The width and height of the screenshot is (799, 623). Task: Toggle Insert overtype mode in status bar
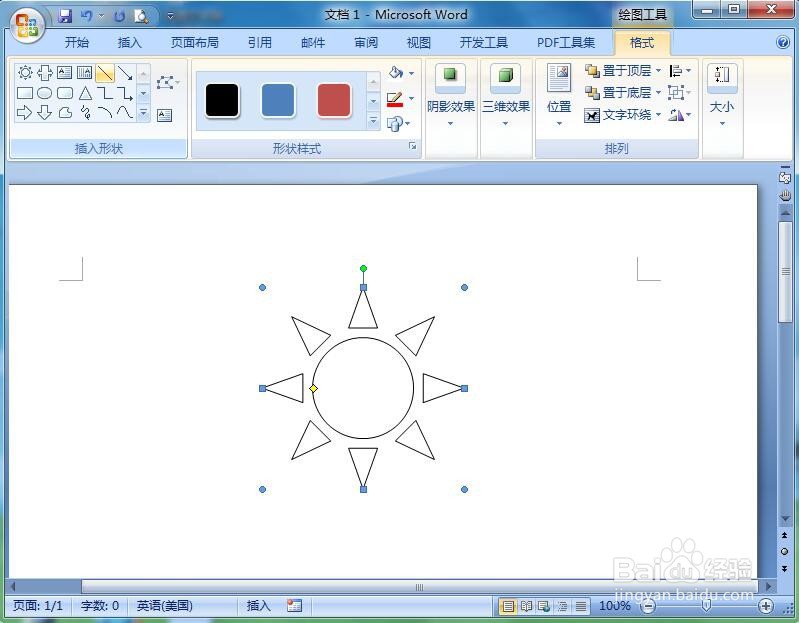[x=258, y=605]
